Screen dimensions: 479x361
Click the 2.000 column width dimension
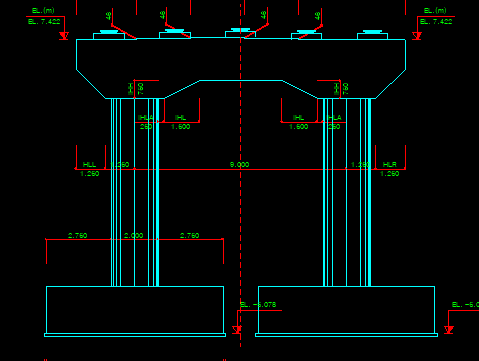(133, 236)
